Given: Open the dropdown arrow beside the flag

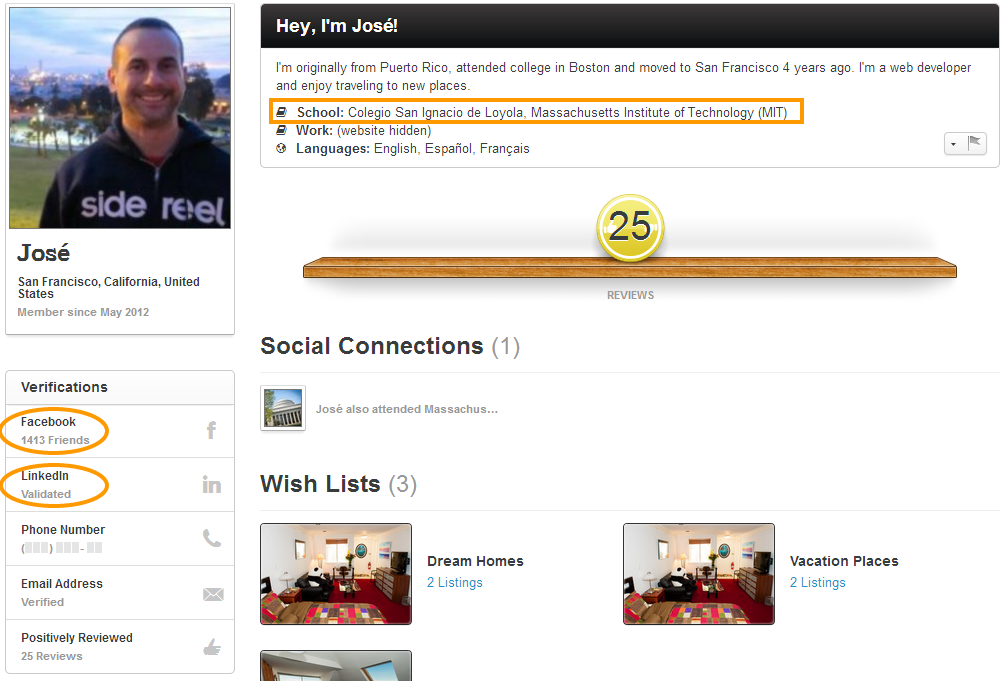Looking at the screenshot, I should pyautogui.click(x=953, y=144).
